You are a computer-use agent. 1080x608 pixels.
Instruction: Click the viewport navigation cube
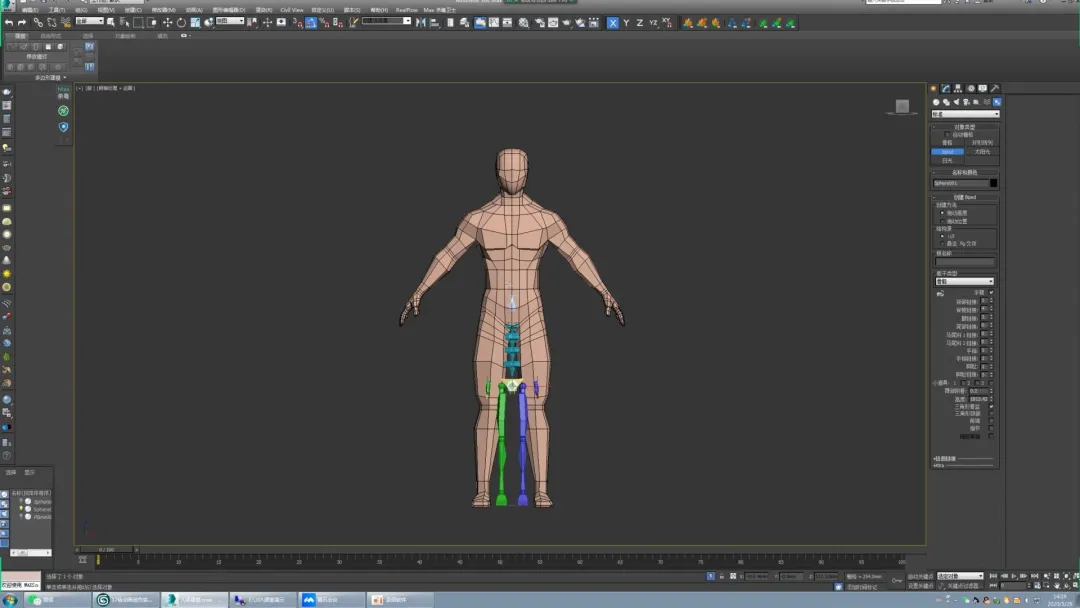click(902, 106)
